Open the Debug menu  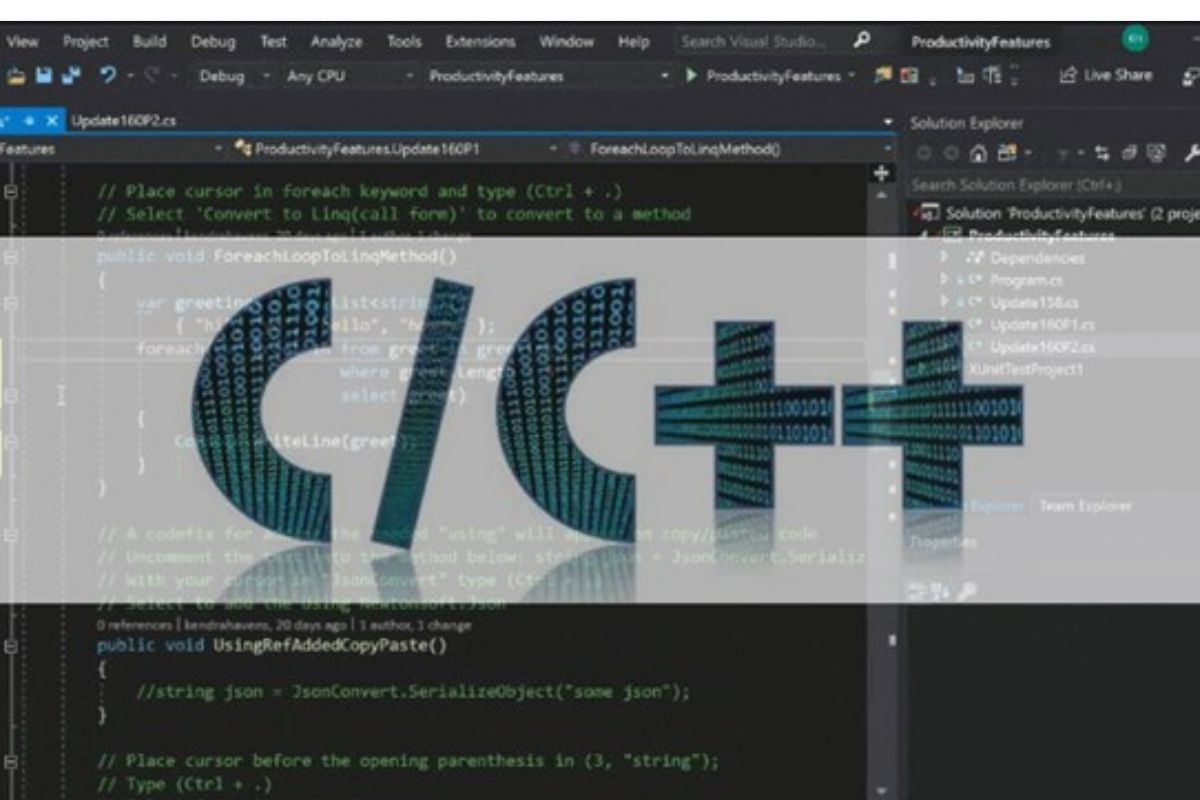click(211, 41)
